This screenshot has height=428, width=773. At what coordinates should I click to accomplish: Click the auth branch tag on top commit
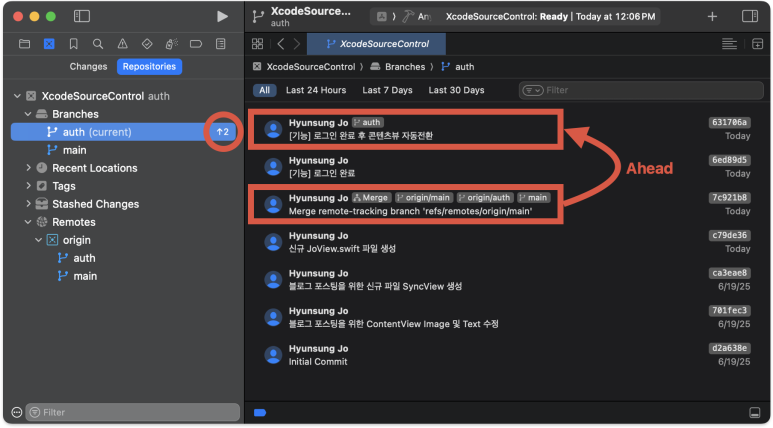pos(367,122)
